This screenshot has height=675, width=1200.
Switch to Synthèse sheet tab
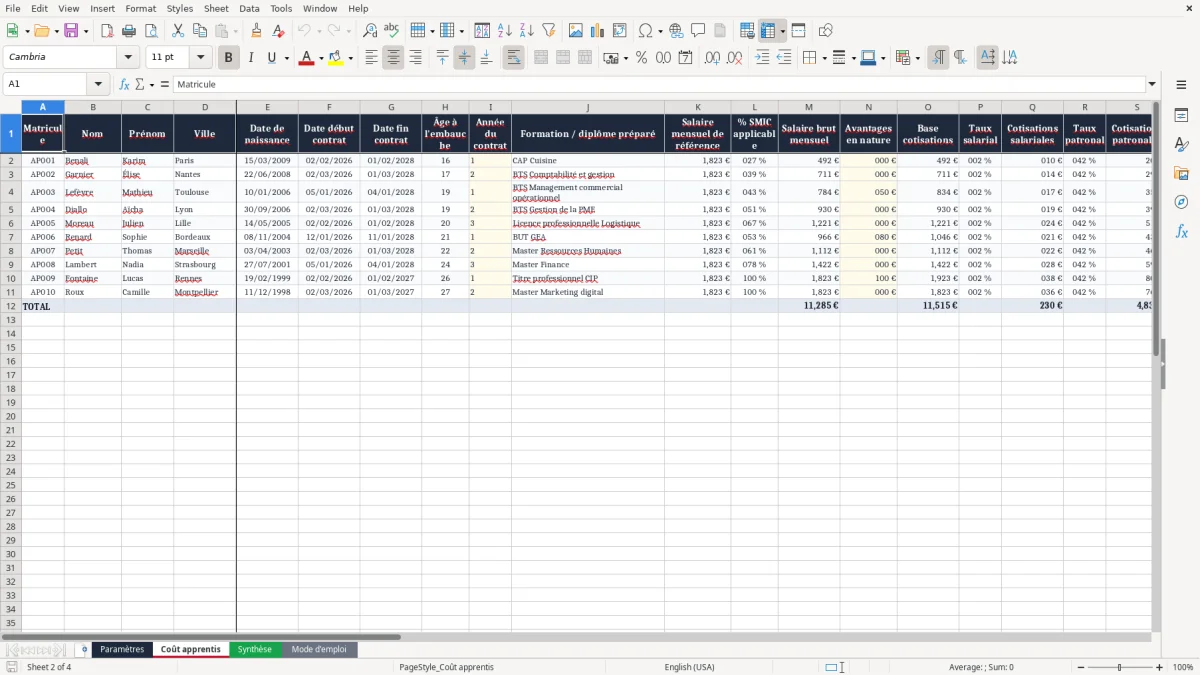(254, 650)
